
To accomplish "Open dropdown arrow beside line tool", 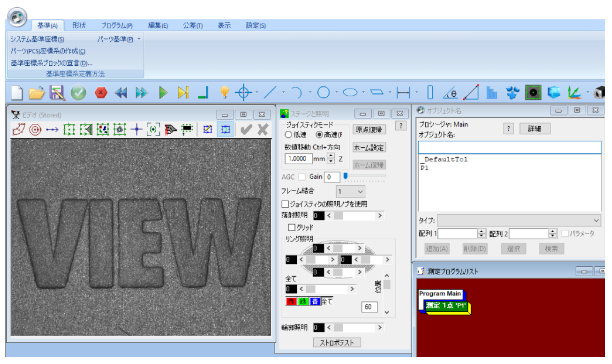I will pyautogui.click(x=283, y=92).
